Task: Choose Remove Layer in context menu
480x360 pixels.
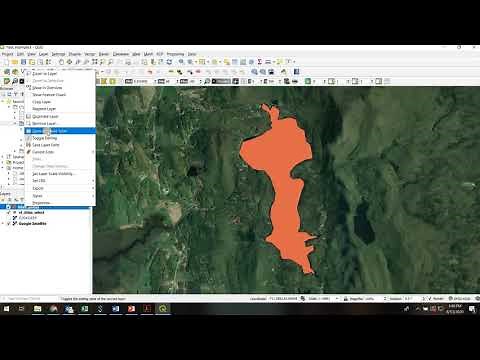Action: 60,123
